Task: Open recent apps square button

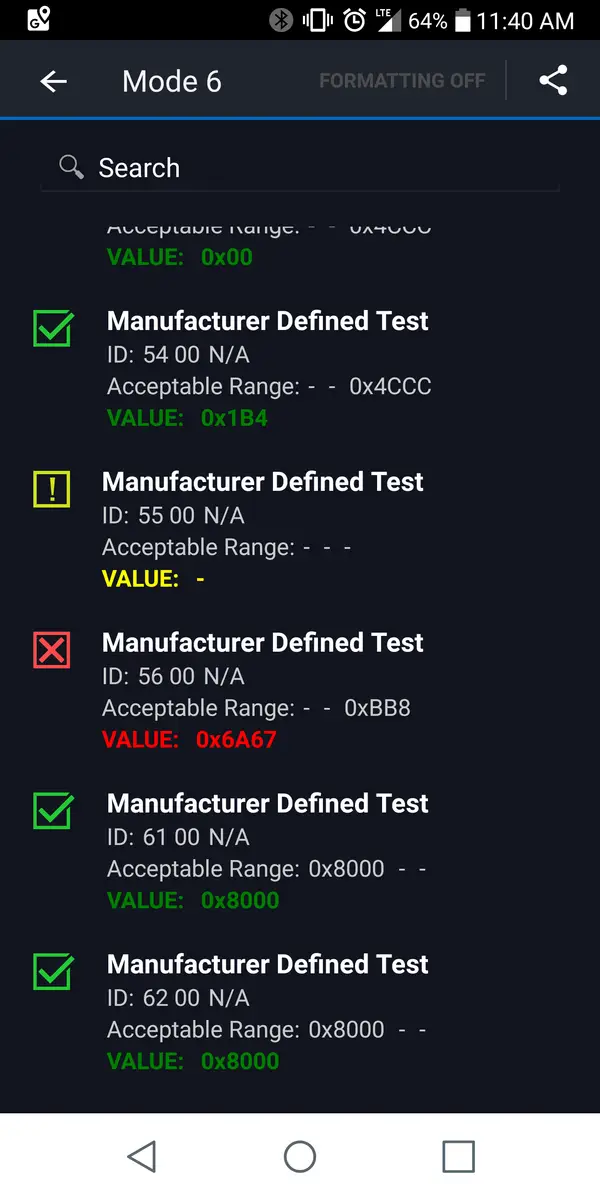Action: 458,1156
